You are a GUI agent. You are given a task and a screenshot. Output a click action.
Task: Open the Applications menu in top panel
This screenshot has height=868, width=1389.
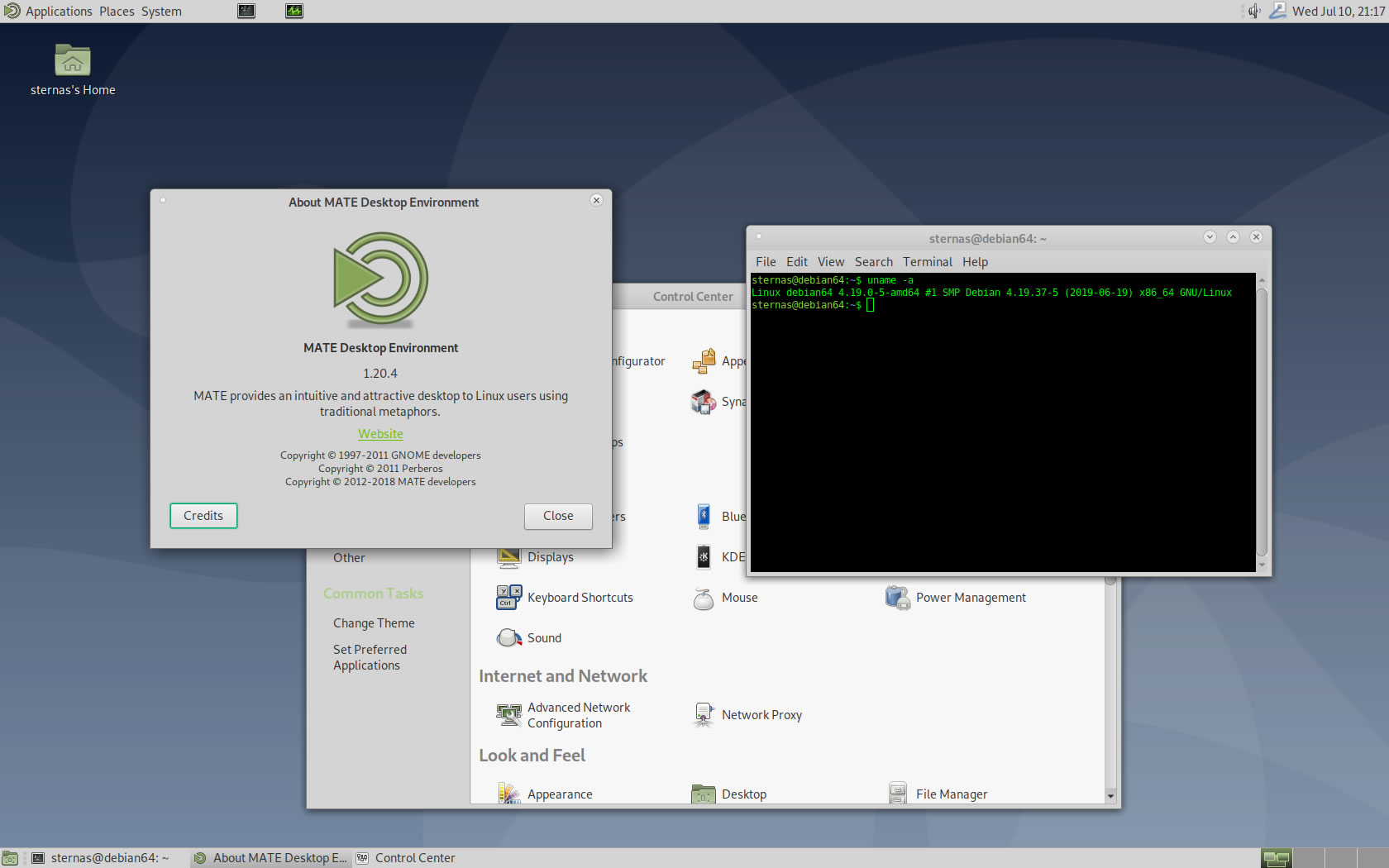(59, 11)
